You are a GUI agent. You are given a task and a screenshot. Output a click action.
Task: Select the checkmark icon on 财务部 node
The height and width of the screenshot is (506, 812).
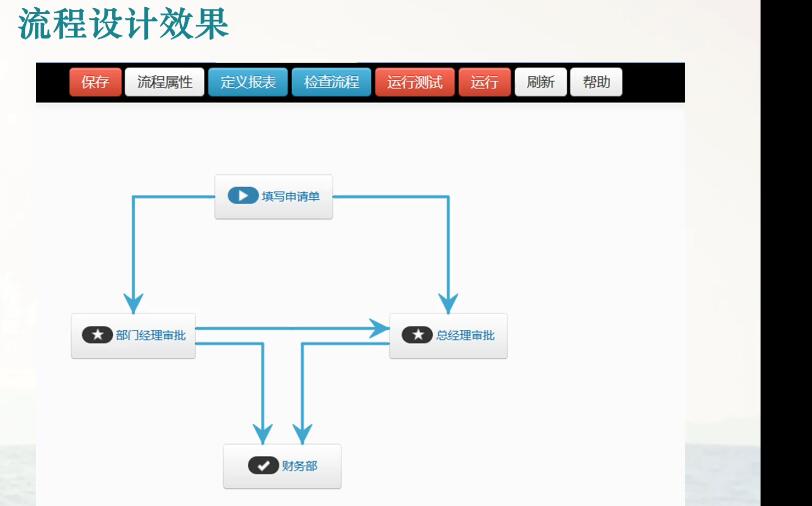263,466
